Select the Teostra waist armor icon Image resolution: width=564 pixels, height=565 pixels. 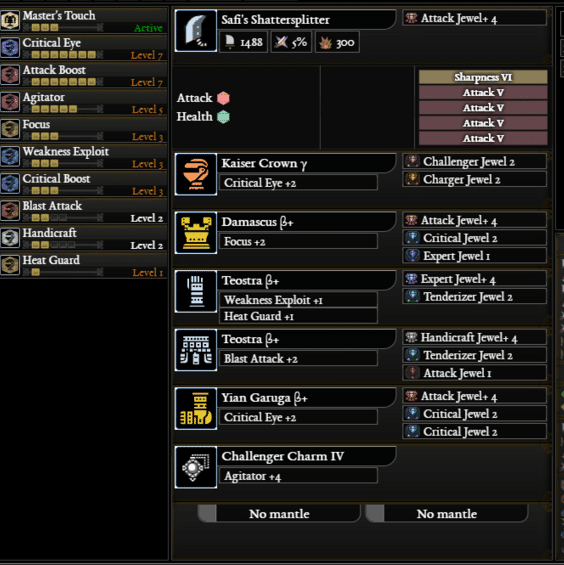pos(196,350)
